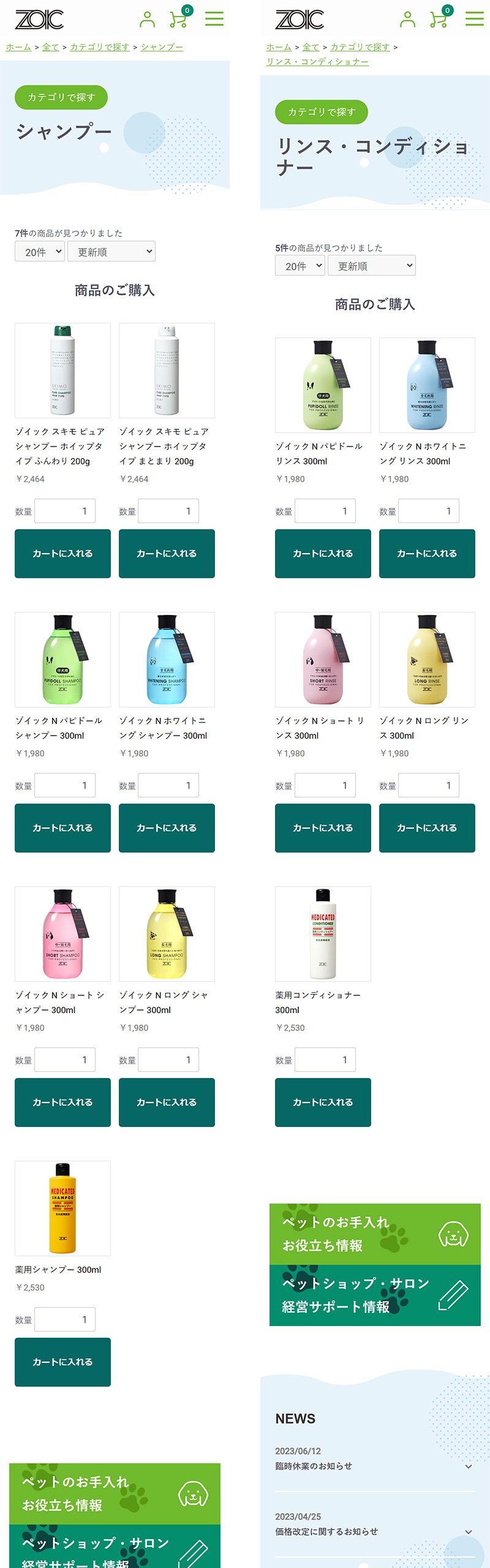Expand the 価格改定に関するお知らせ news item
The height and width of the screenshot is (1568, 490).
[x=375, y=1531]
